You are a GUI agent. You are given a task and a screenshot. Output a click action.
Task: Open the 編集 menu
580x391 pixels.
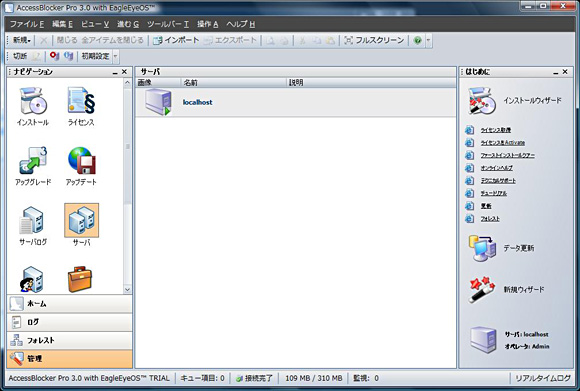(62, 24)
